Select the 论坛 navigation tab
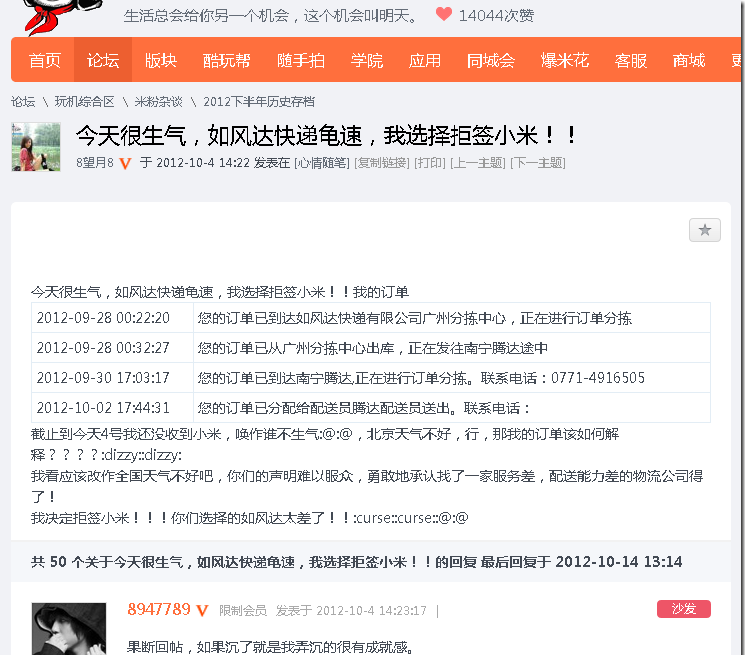 103,60
